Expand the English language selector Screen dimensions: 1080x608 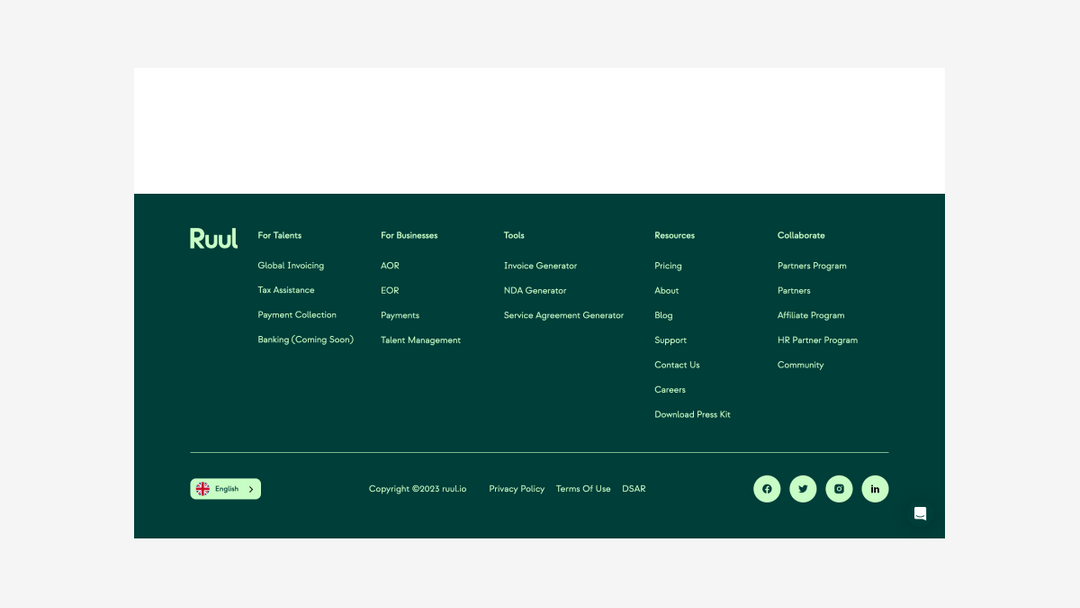pyautogui.click(x=225, y=489)
